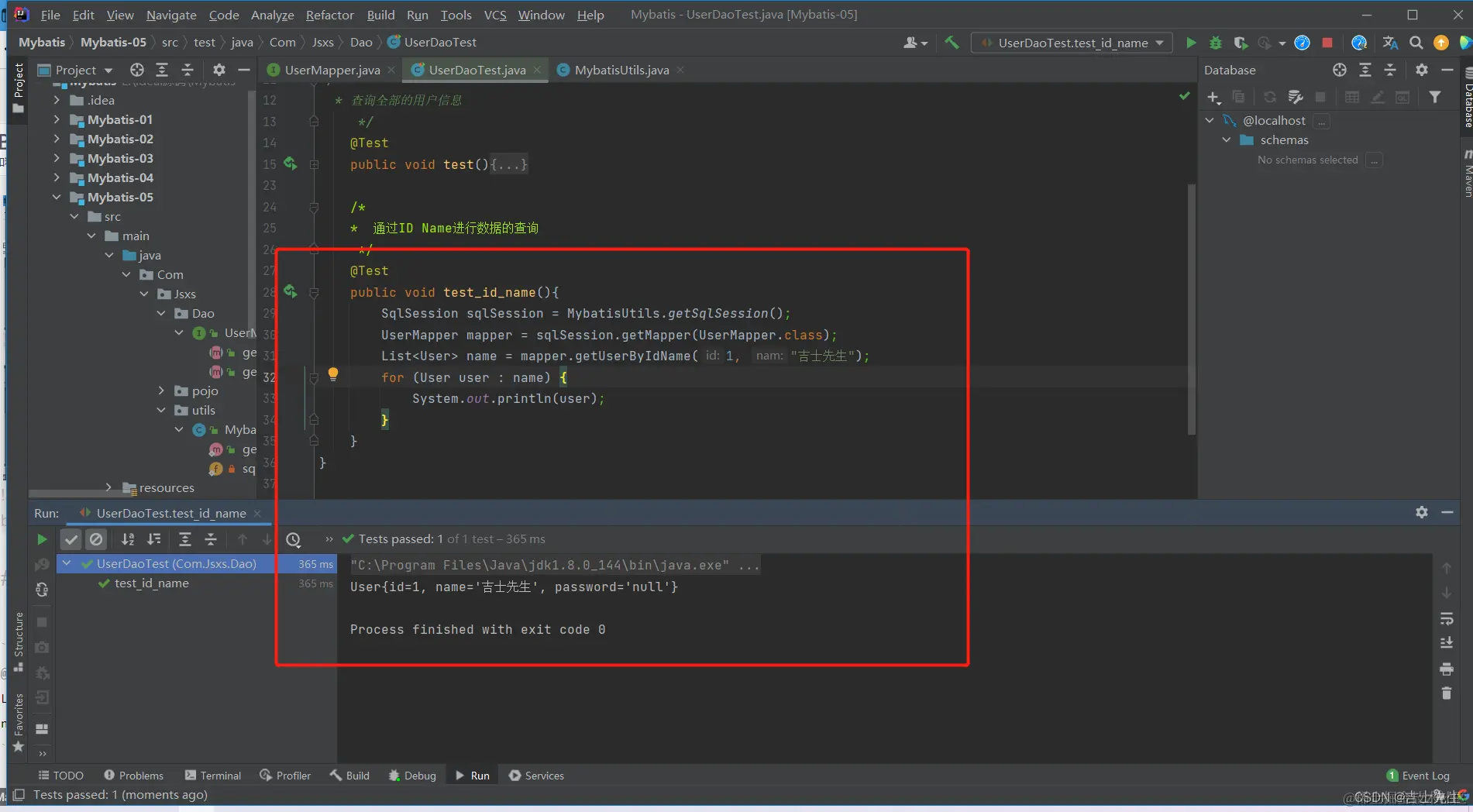Viewport: 1473px width, 812px height.
Task: Open Database panel settings gear
Action: tap(1421, 70)
